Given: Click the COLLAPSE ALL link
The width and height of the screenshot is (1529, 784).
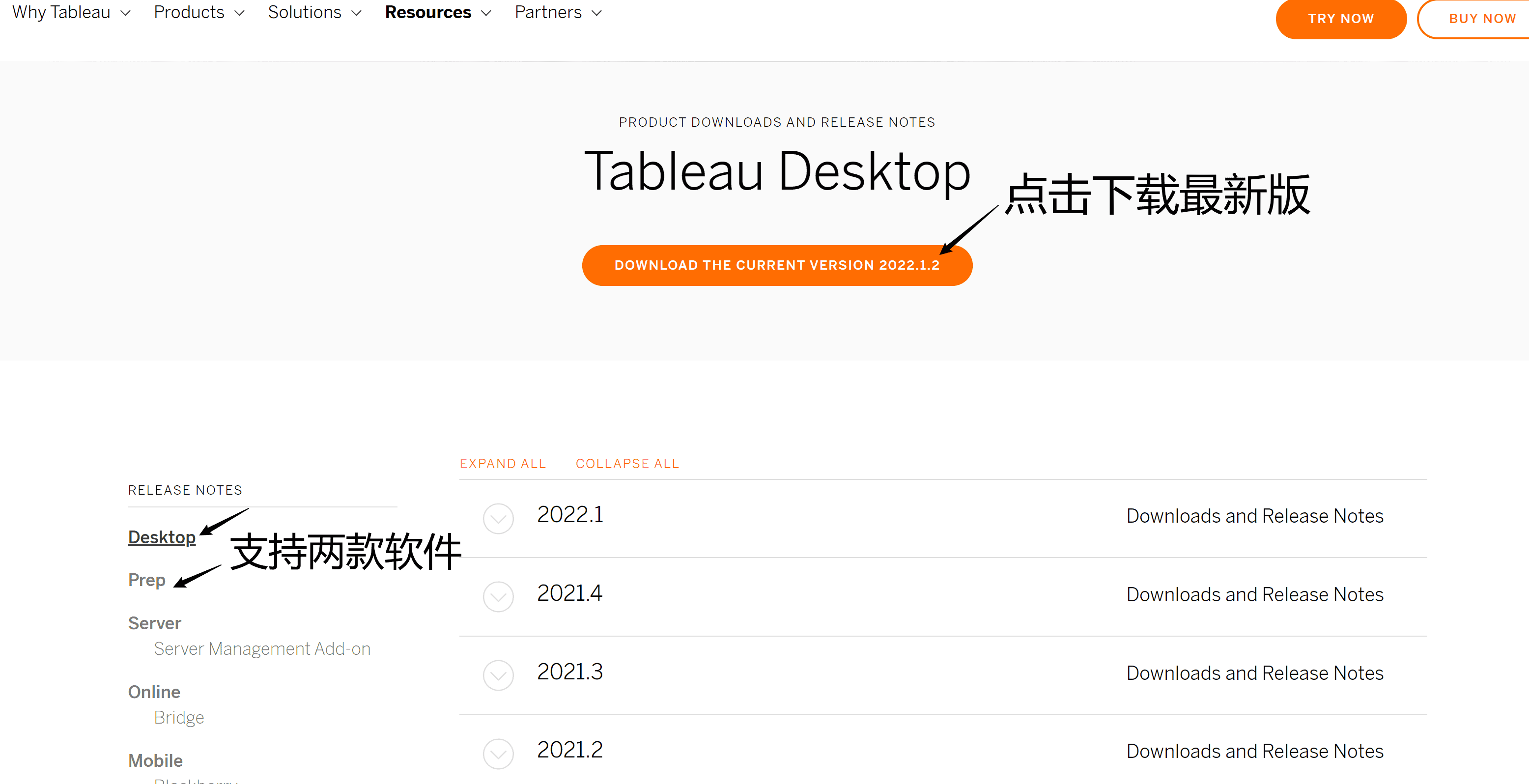Looking at the screenshot, I should (x=627, y=464).
